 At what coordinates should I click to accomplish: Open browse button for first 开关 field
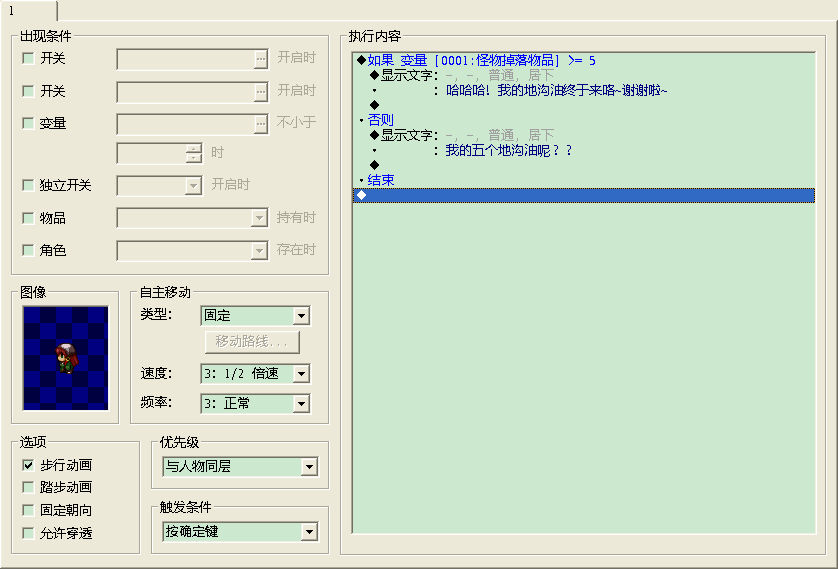(x=260, y=59)
